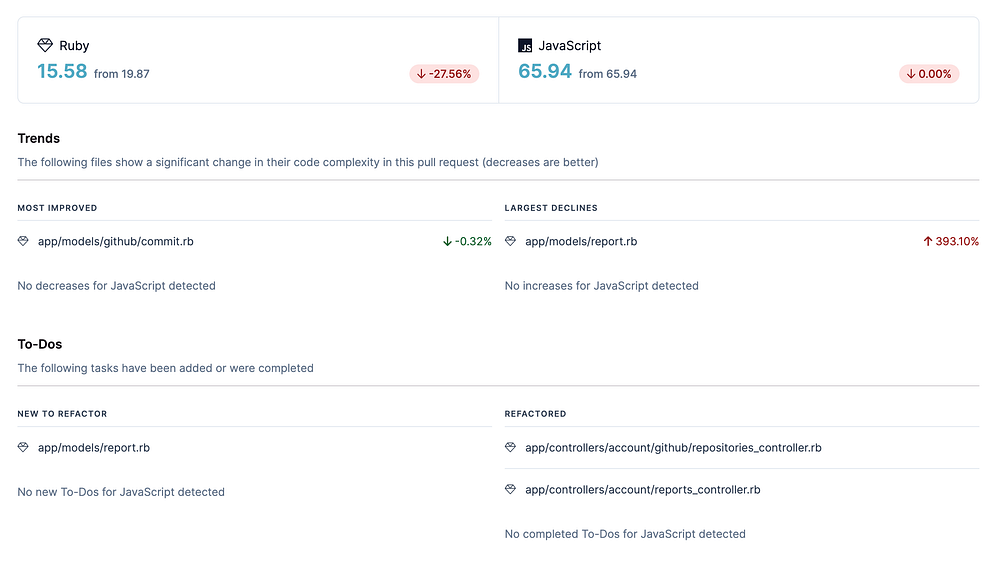Click the red 0.00% JavaScript change badge
The height and width of the screenshot is (569, 1000).
pyautogui.click(x=929, y=74)
